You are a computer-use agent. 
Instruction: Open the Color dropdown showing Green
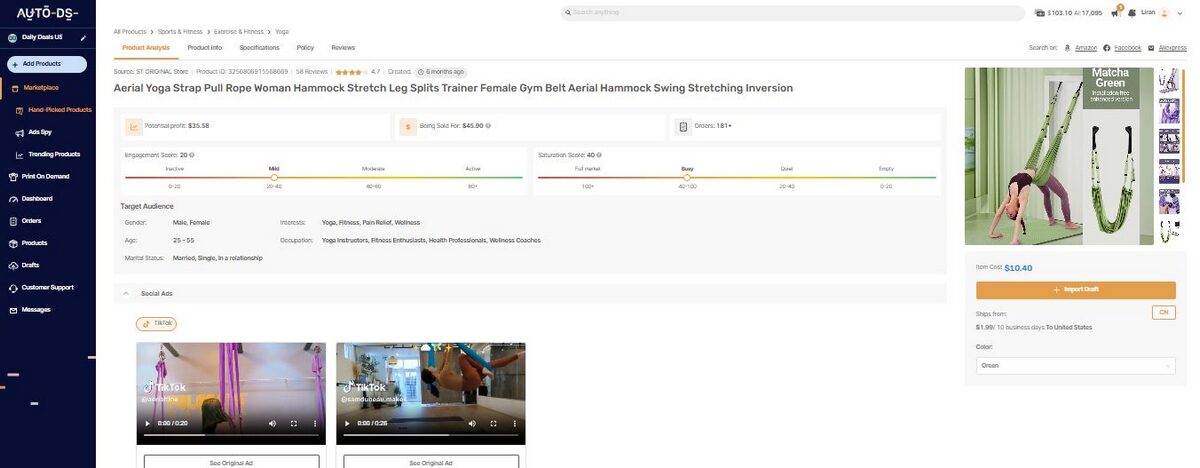pos(1075,366)
